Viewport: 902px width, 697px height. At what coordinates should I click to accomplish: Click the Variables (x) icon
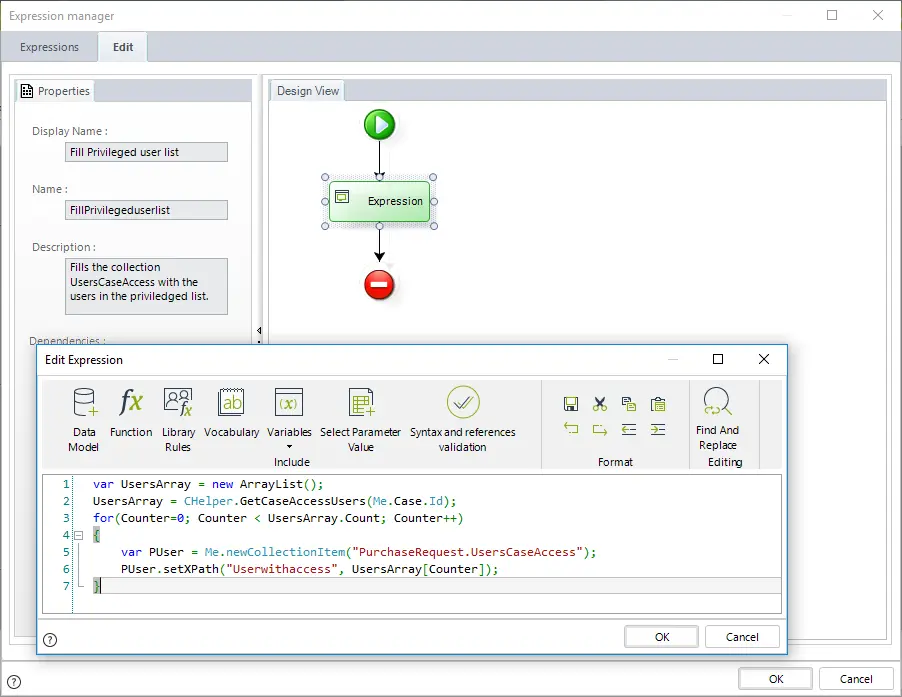(289, 402)
